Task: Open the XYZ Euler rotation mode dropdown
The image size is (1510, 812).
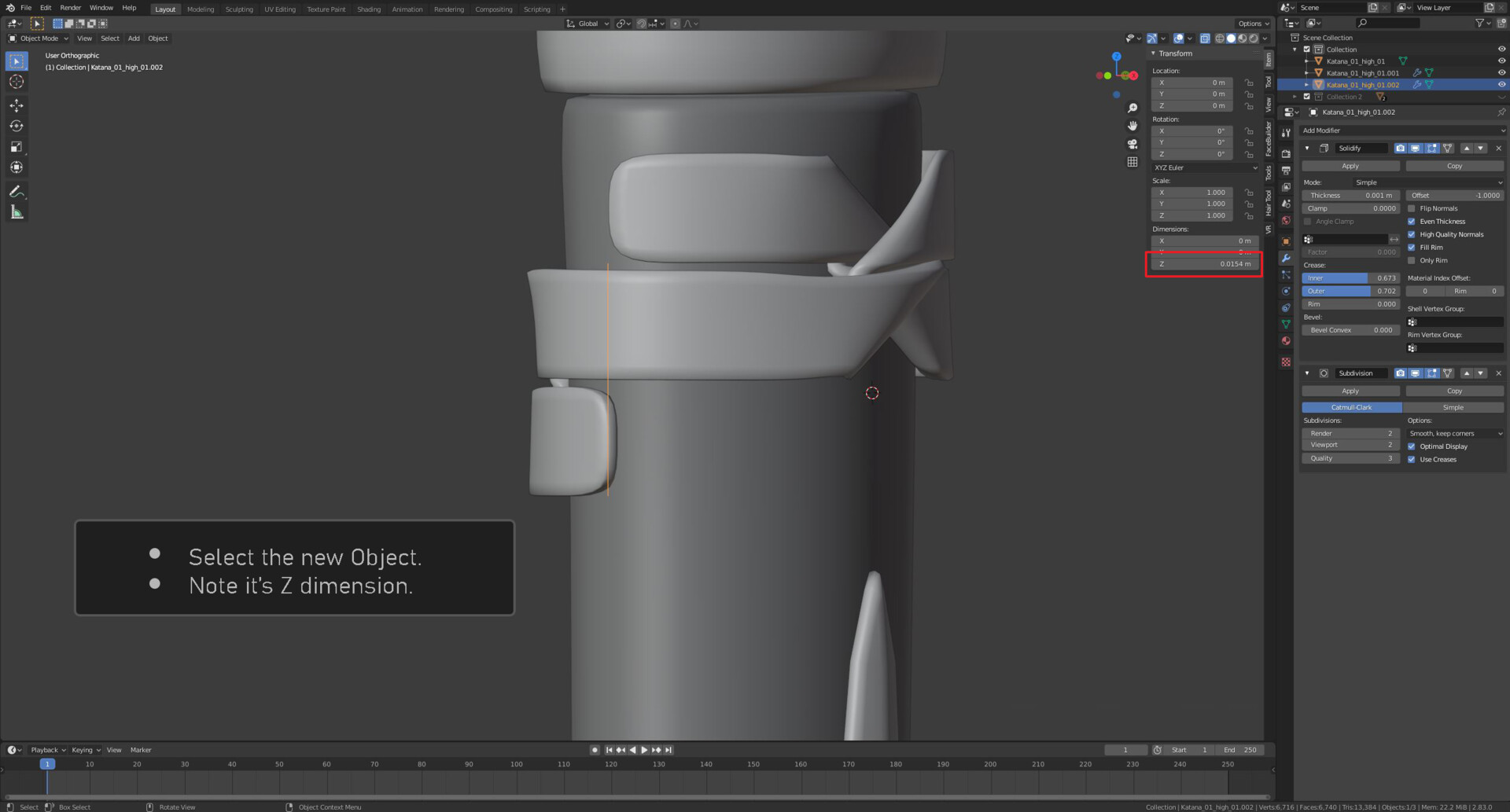Action: [x=1205, y=167]
